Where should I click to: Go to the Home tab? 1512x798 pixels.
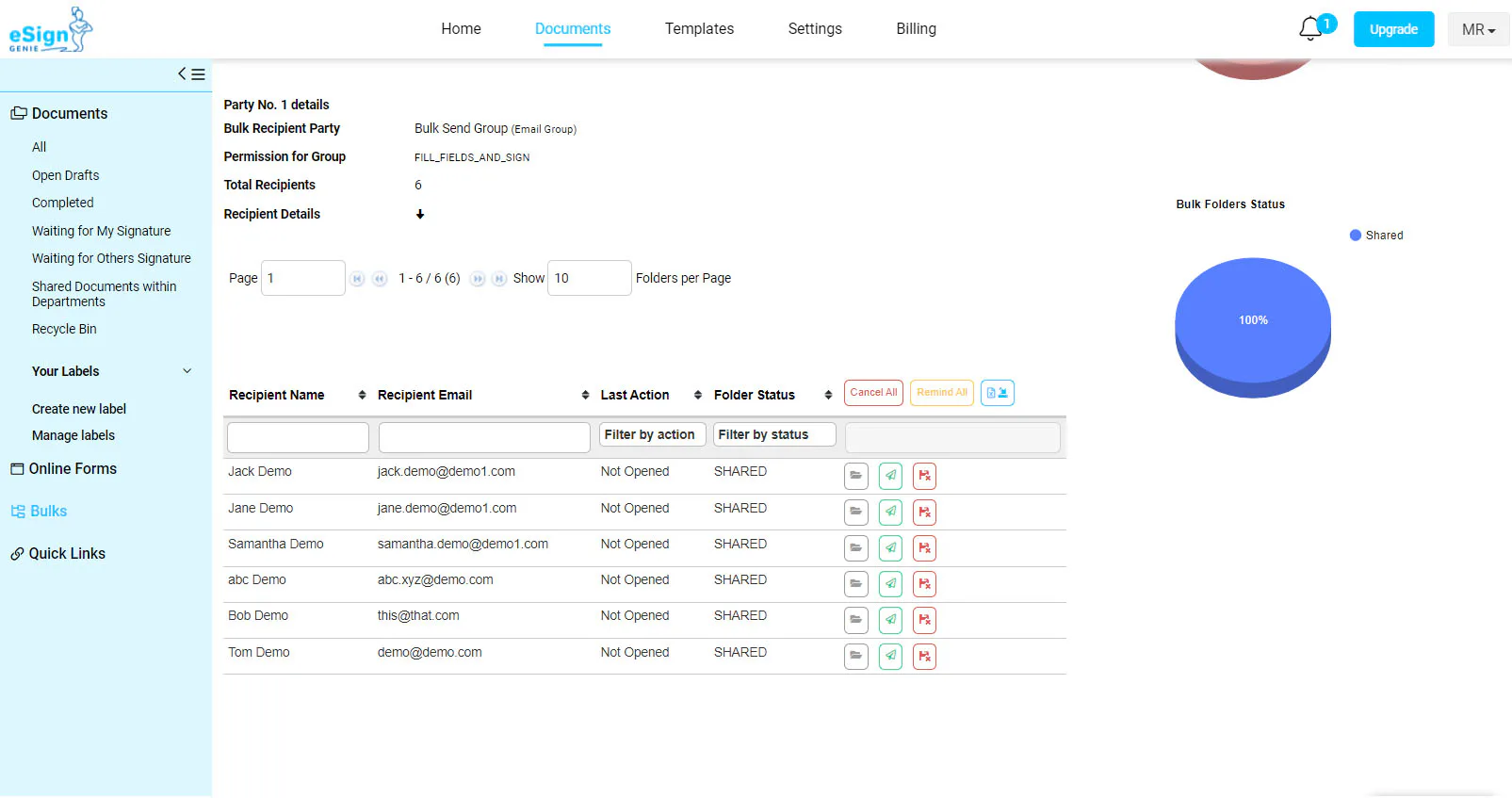click(461, 29)
